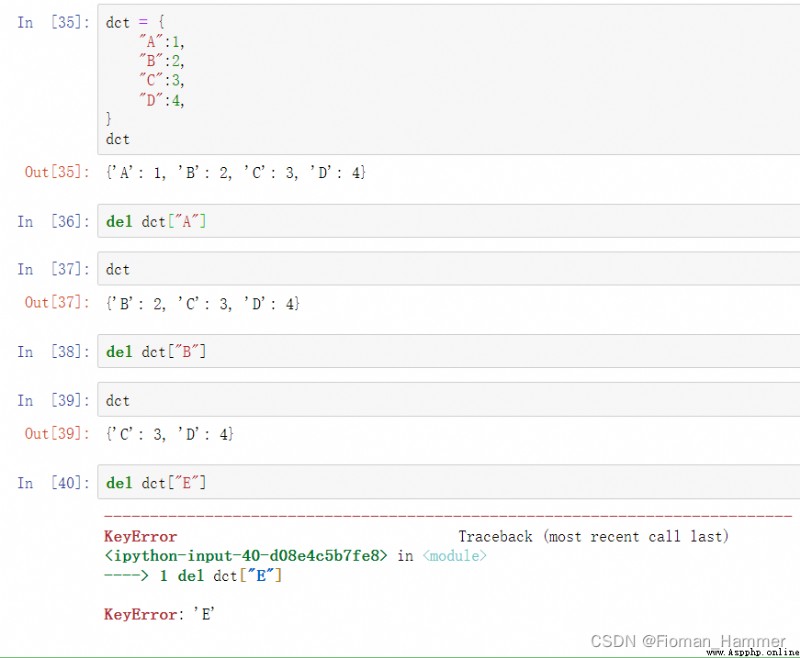Viewport: 800px width, 658px height.
Task: Click the Out[35] dictionary output text
Action: tap(236, 172)
